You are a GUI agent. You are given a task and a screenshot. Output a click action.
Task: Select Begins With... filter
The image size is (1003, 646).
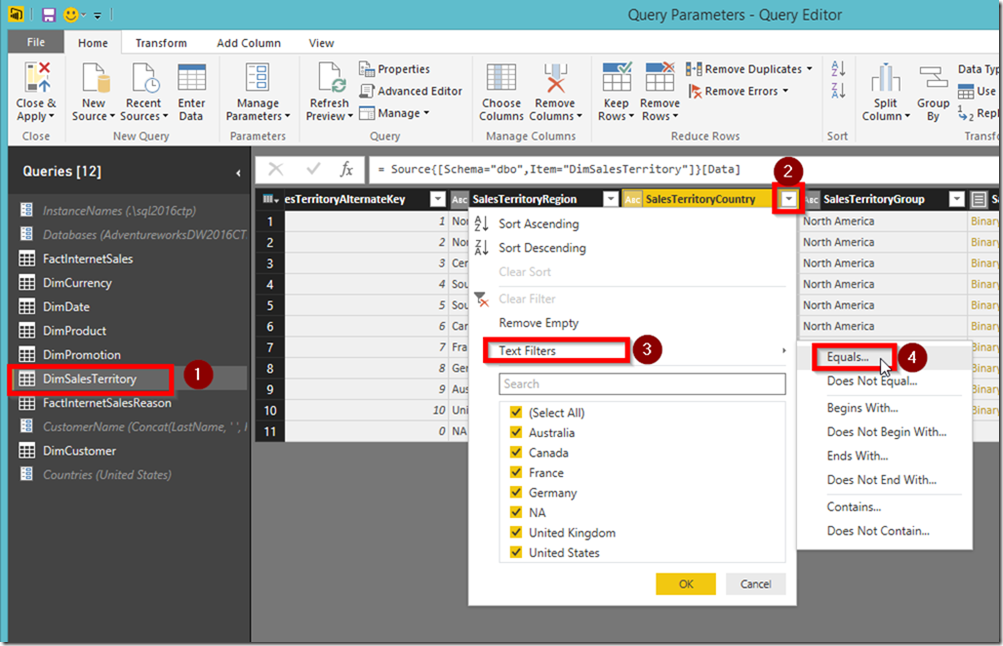[862, 408]
